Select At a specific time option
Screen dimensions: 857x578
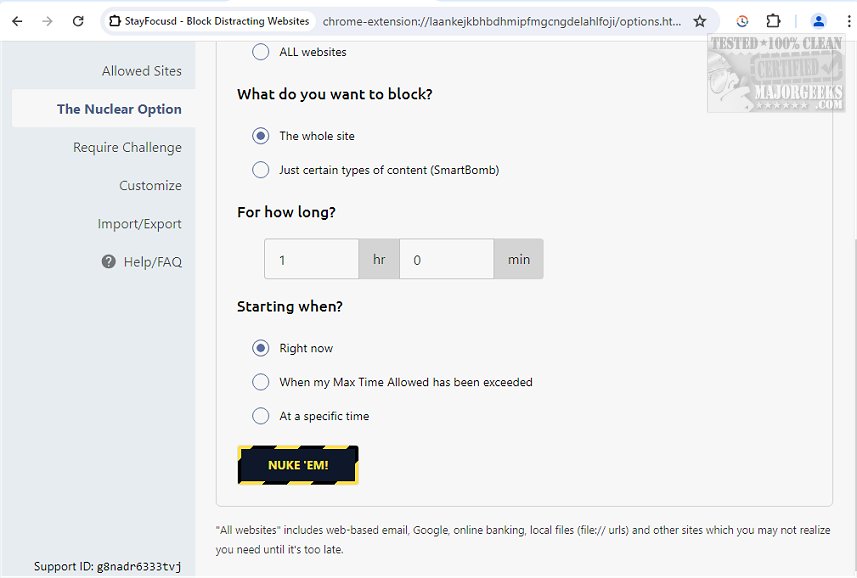[261, 416]
